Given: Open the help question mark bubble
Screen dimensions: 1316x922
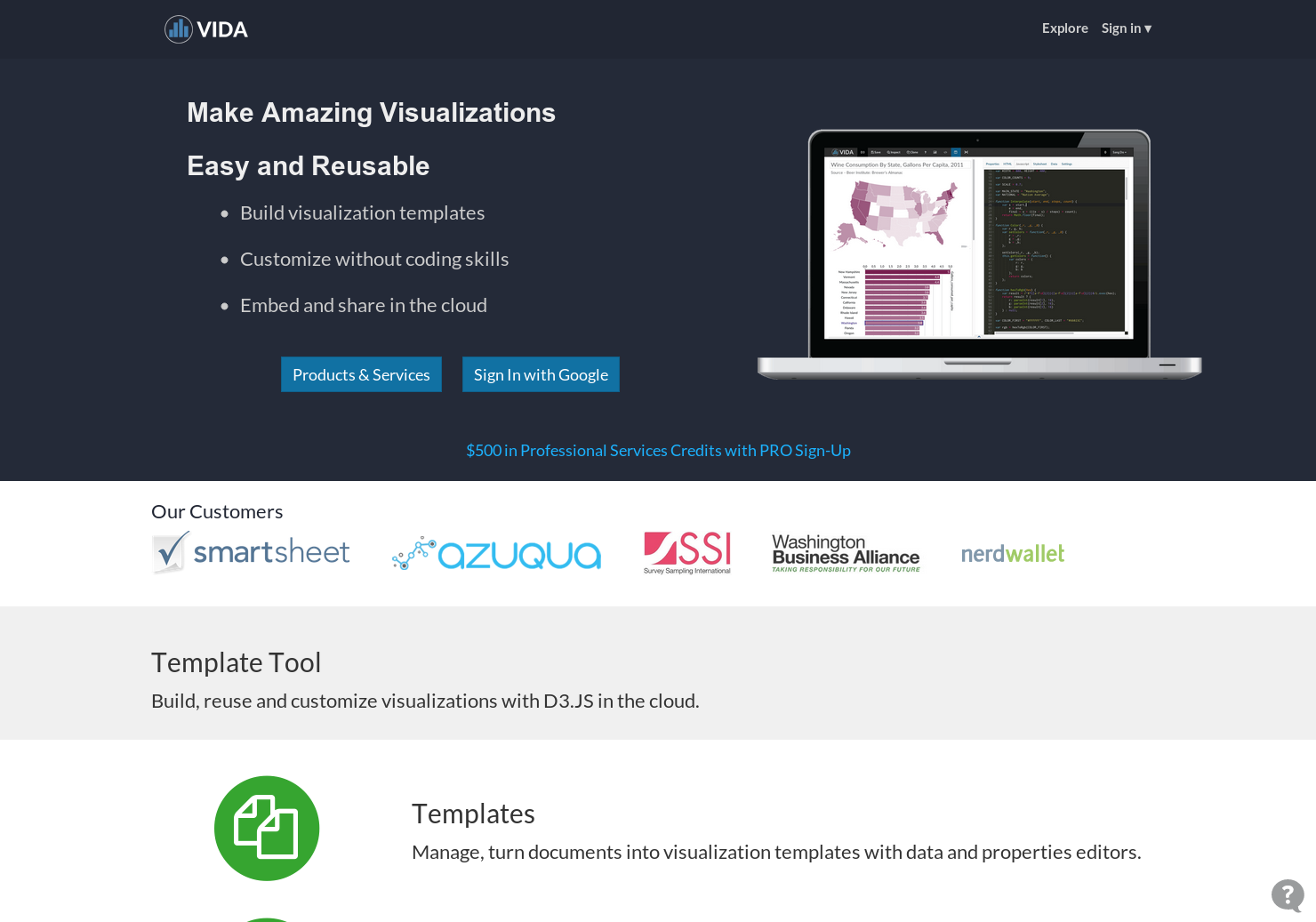Looking at the screenshot, I should click(x=1288, y=895).
